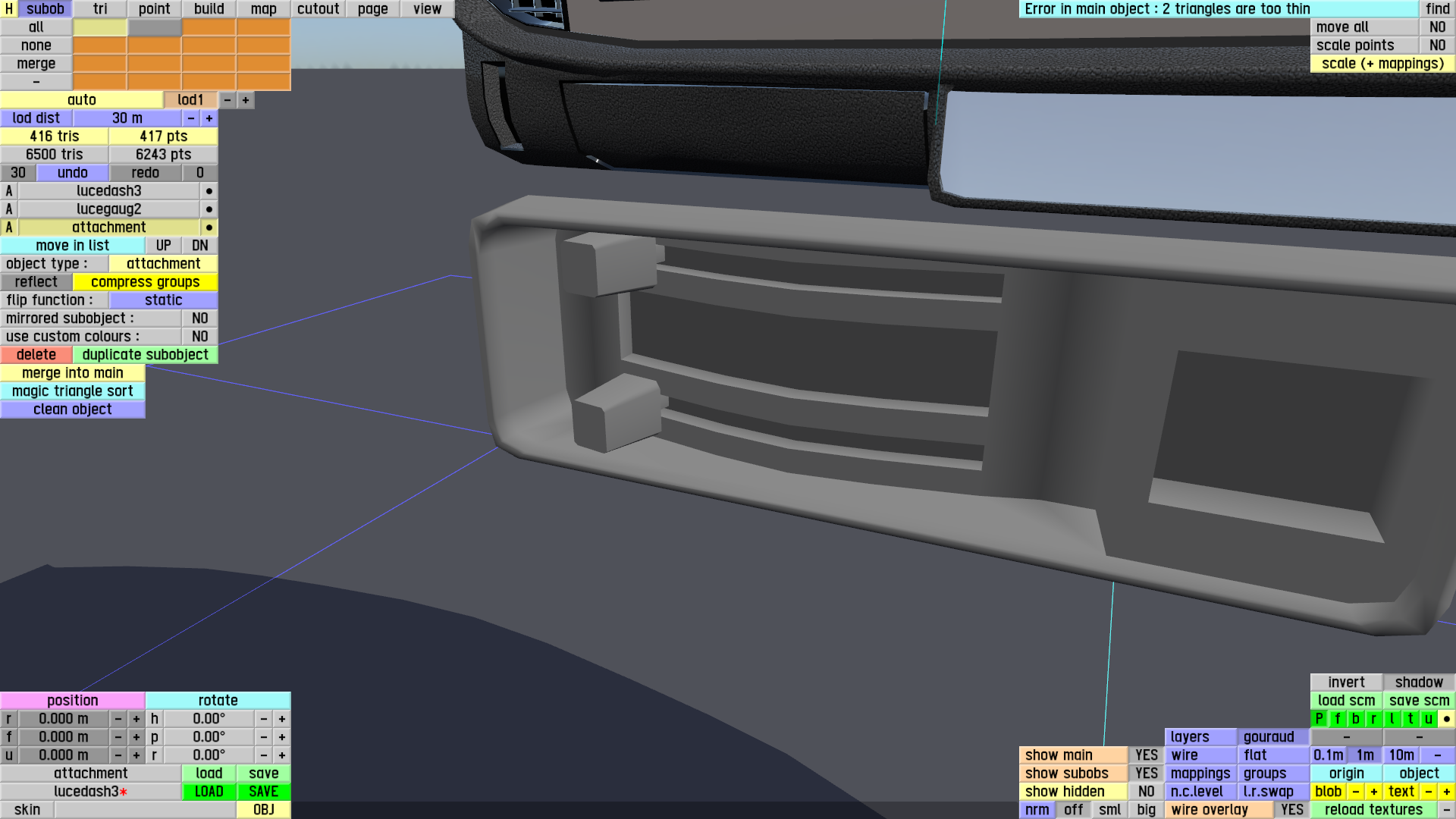Open the tri mode tab
This screenshot has width=1456, height=819.
pyautogui.click(x=100, y=9)
